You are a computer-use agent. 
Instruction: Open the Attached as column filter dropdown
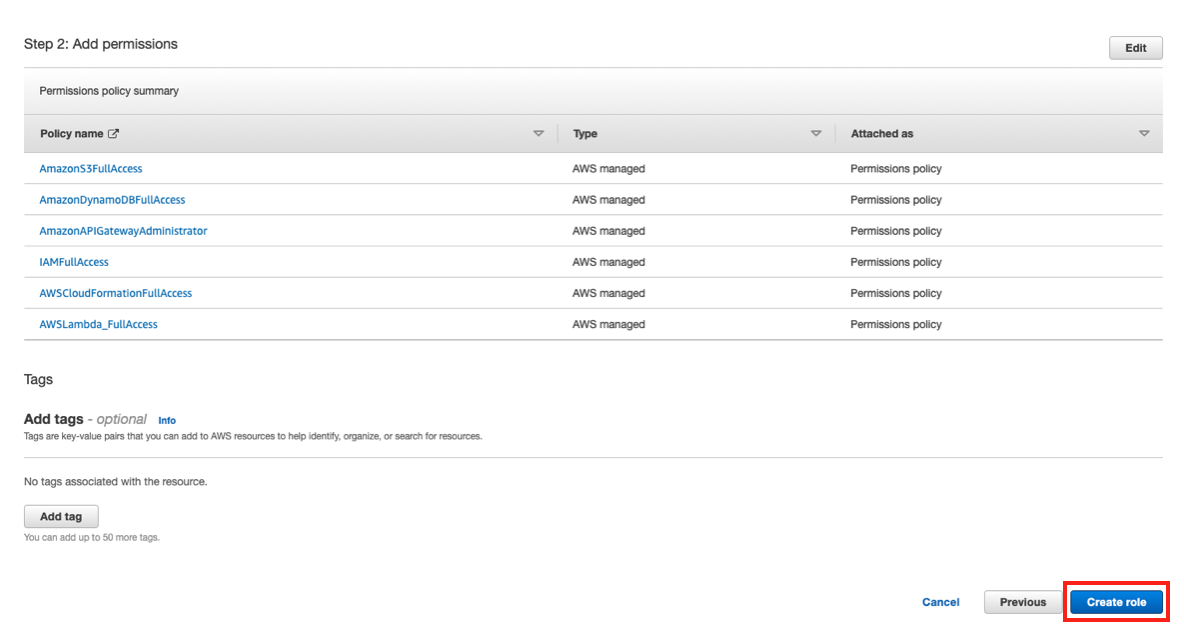1143,132
